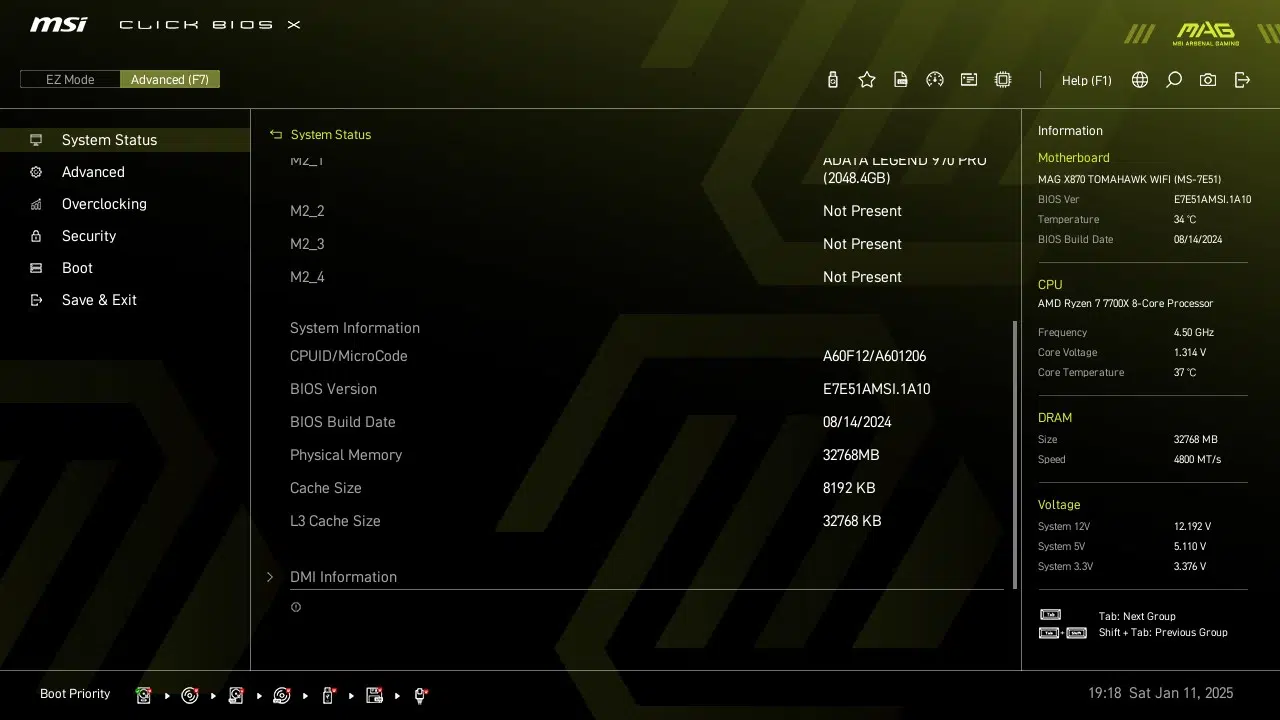Select the network plug boot device icon
This screenshot has height=720, width=1280.
pyautogui.click(x=421, y=695)
